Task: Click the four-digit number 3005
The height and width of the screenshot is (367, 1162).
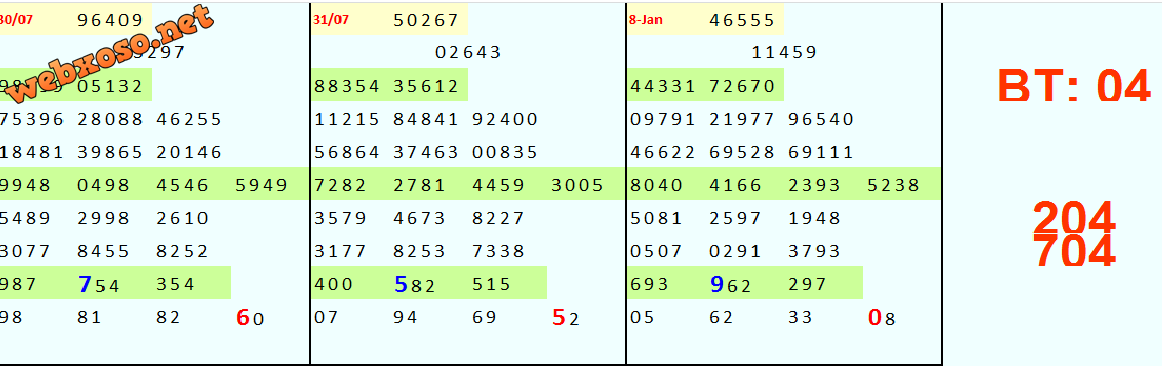Action: click(577, 185)
